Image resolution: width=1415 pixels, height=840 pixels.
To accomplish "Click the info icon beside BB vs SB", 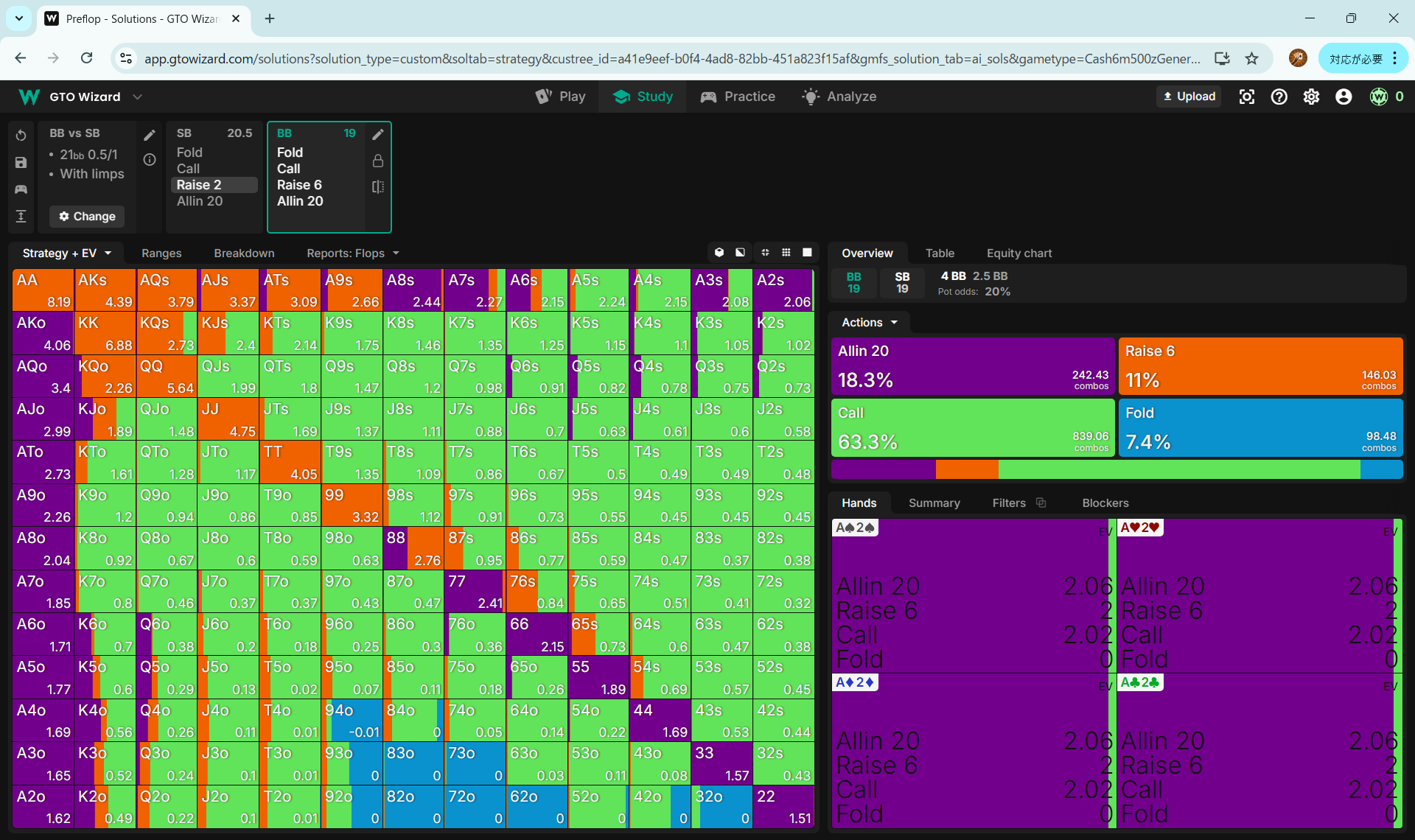I will 150,160.
